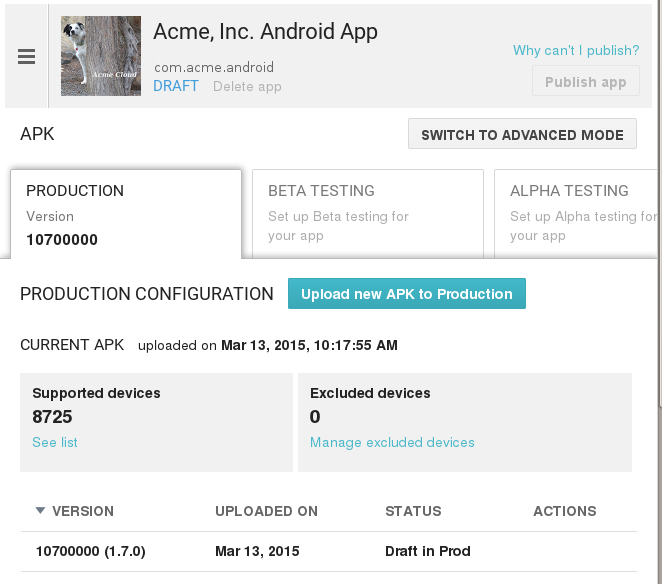The height and width of the screenshot is (584, 662).
Task: Click the Delete app link
Action: tap(247, 87)
